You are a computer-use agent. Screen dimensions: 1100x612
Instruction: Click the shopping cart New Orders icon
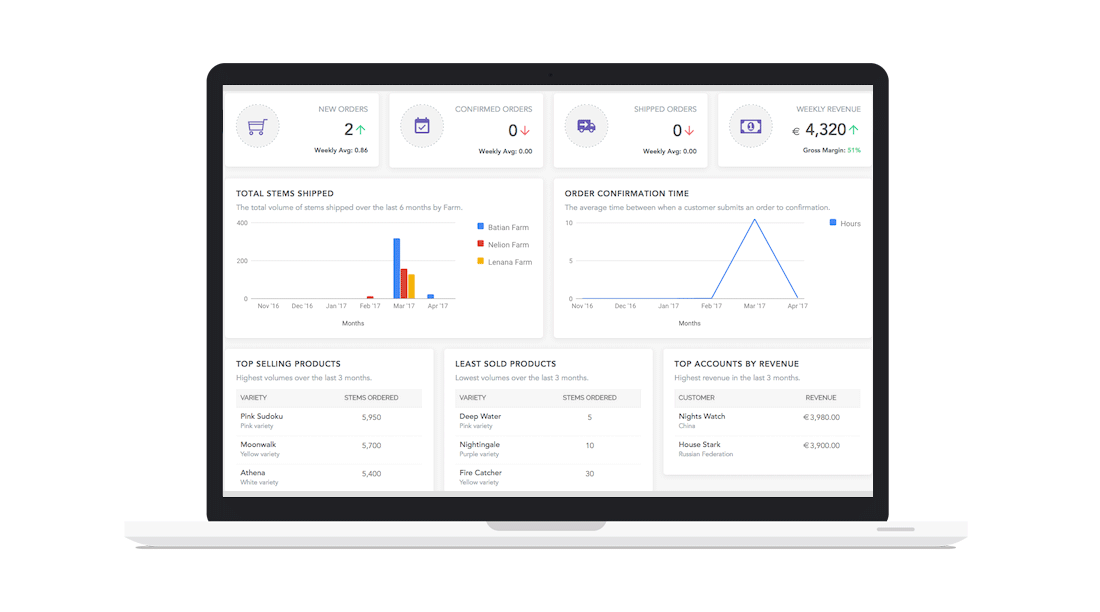pos(257,127)
